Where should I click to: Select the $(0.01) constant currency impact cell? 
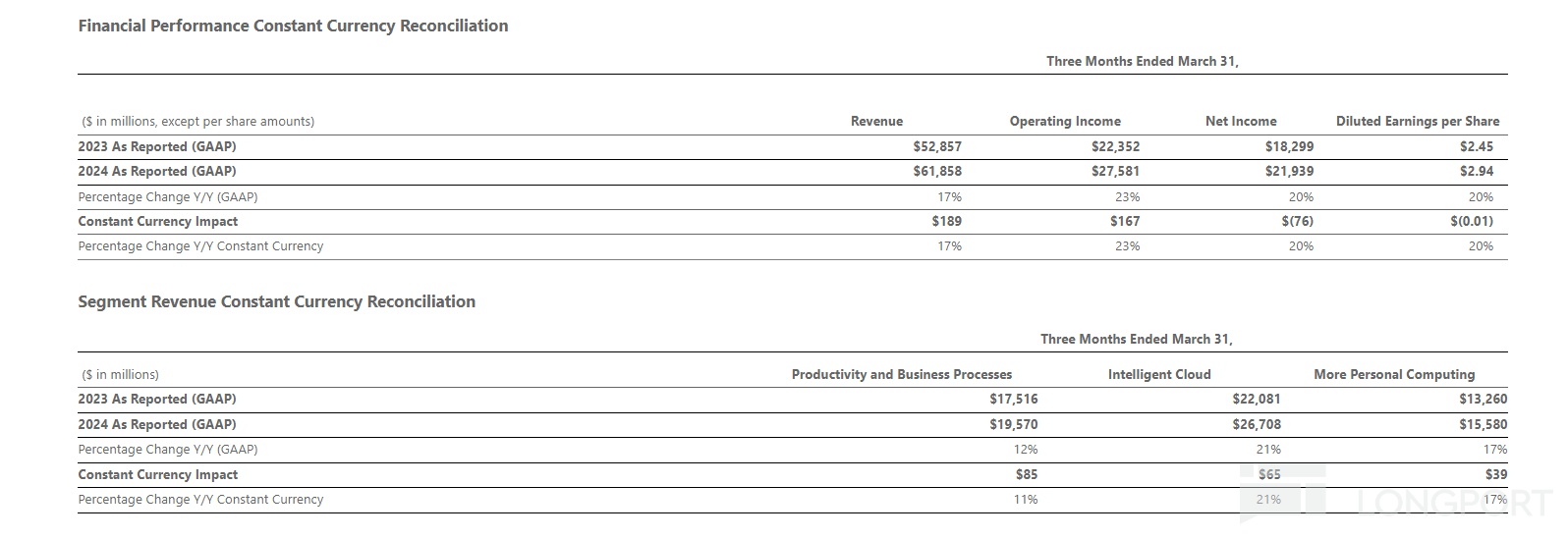pyautogui.click(x=1471, y=221)
